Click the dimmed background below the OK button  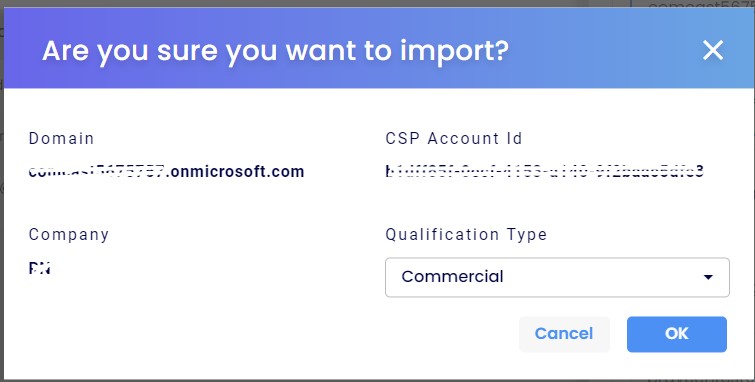click(677, 380)
